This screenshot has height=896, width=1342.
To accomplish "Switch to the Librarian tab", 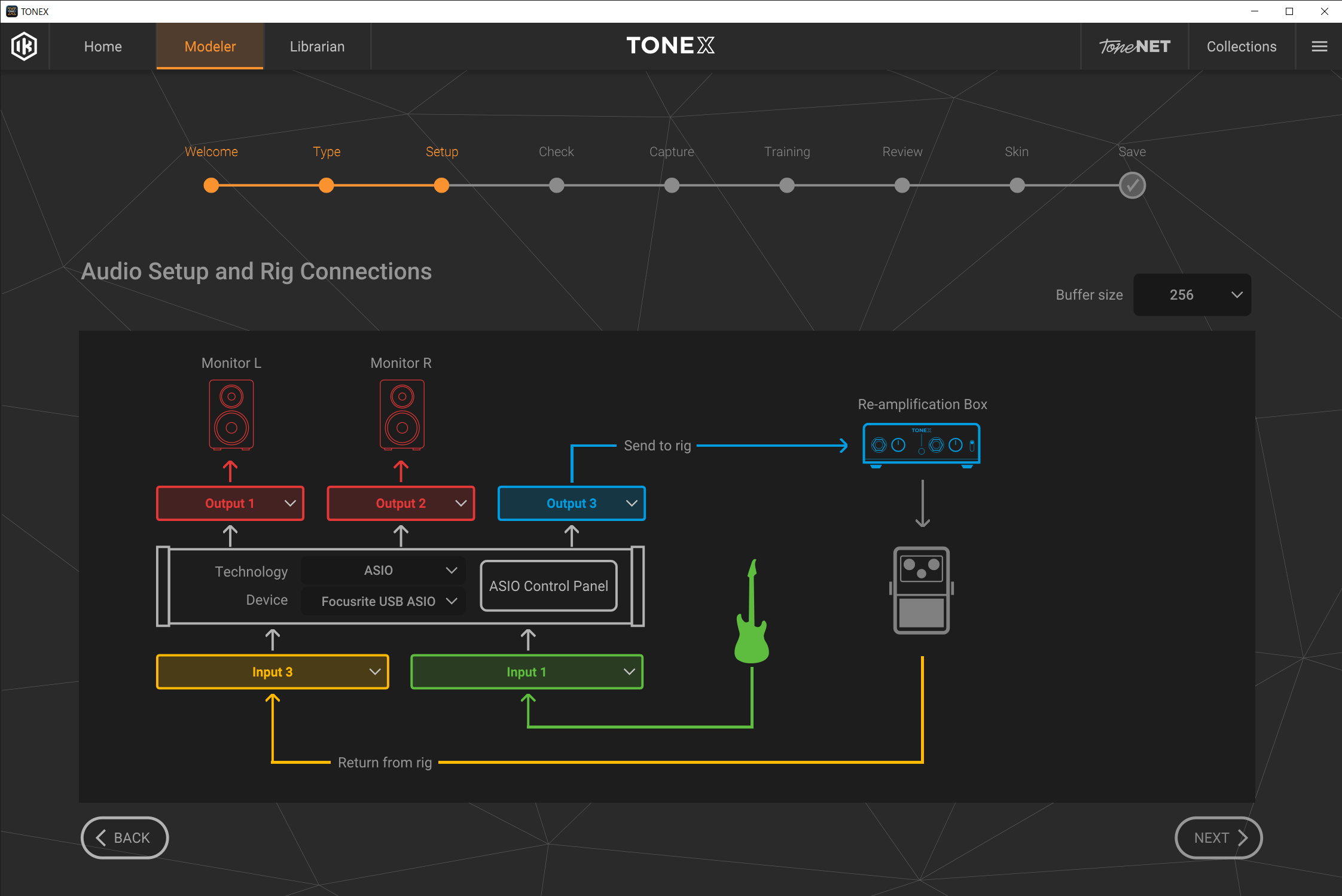I will (317, 47).
